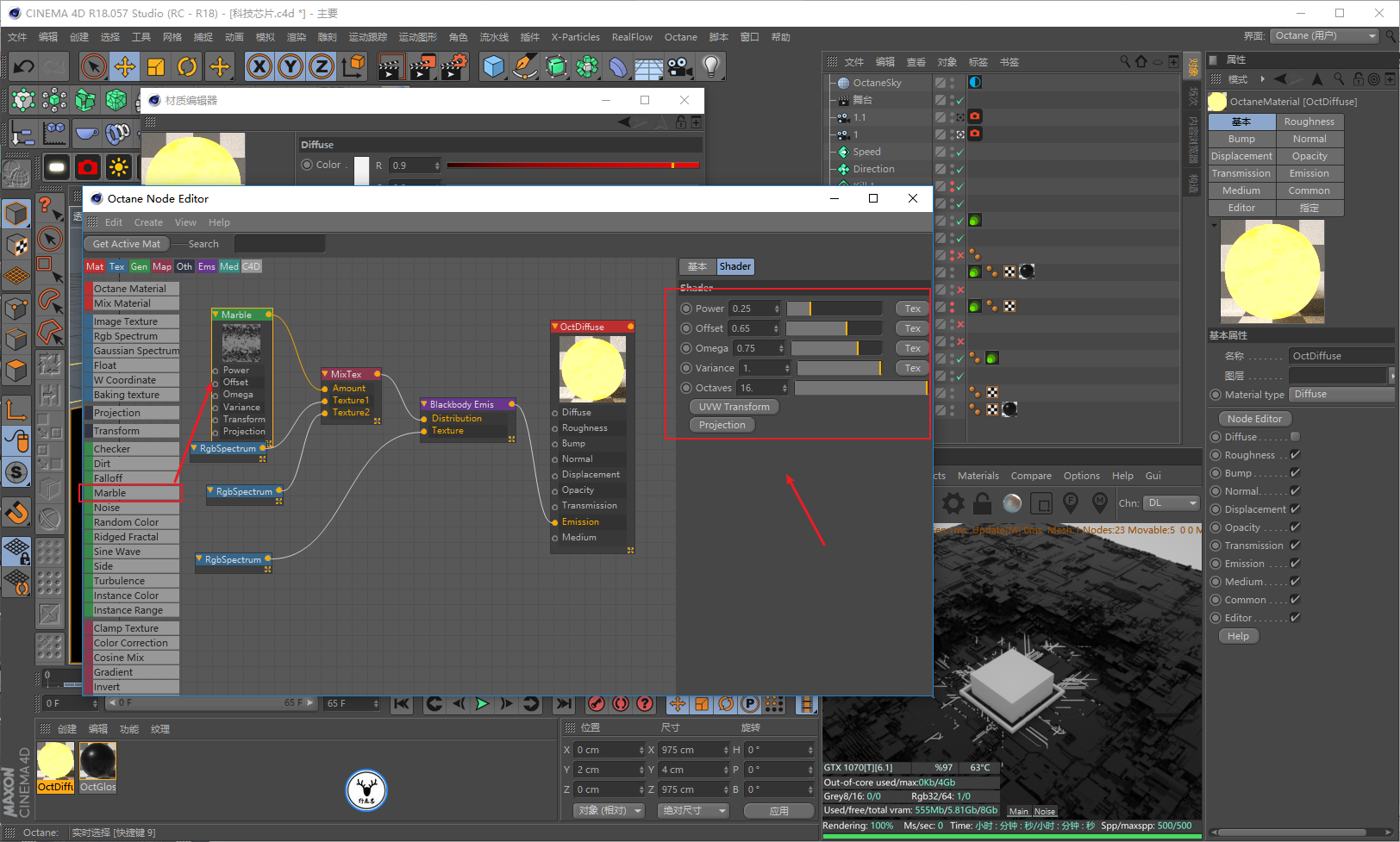Activate the Move tool

(x=125, y=66)
